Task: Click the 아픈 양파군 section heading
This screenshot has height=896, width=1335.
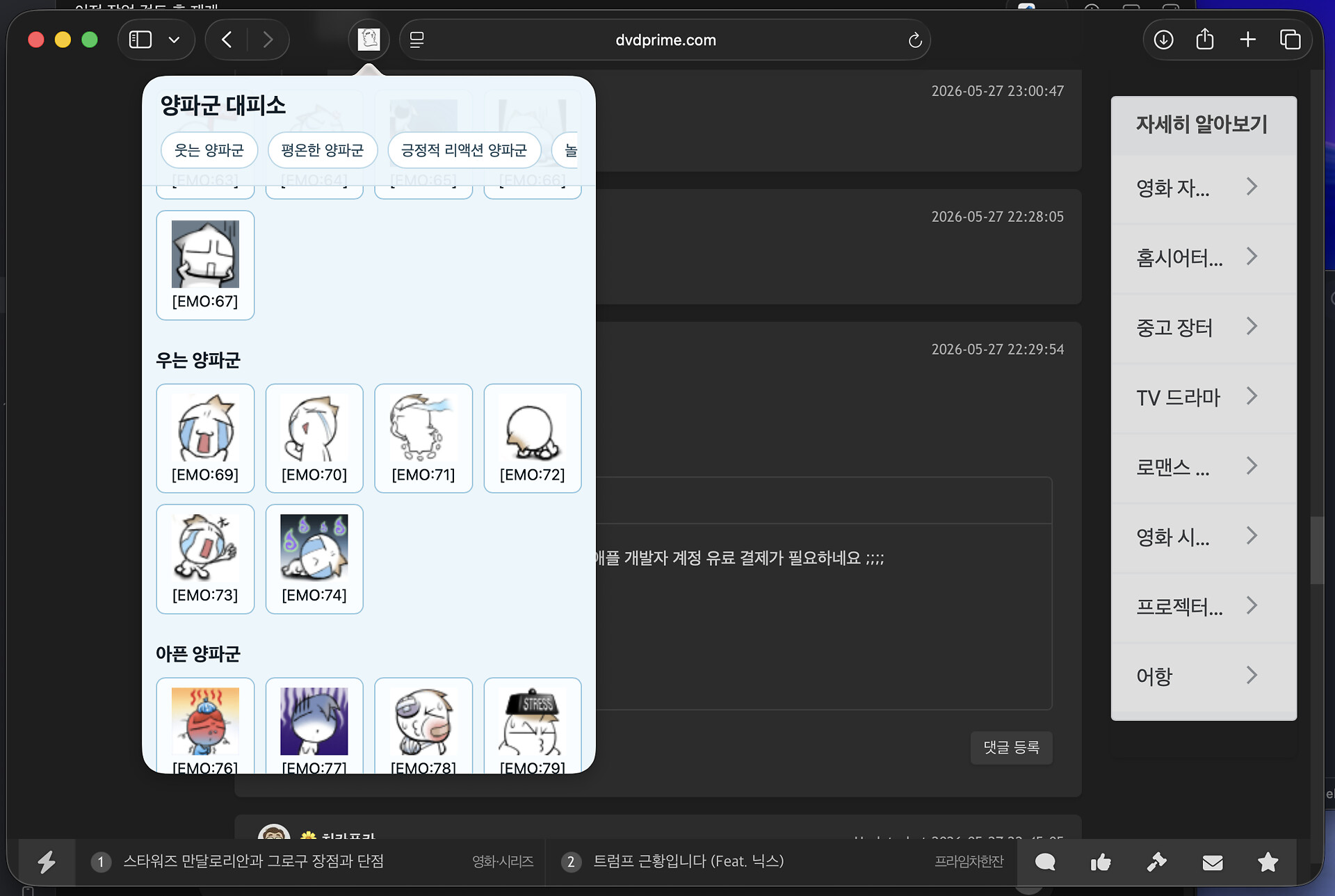Action: (x=198, y=654)
